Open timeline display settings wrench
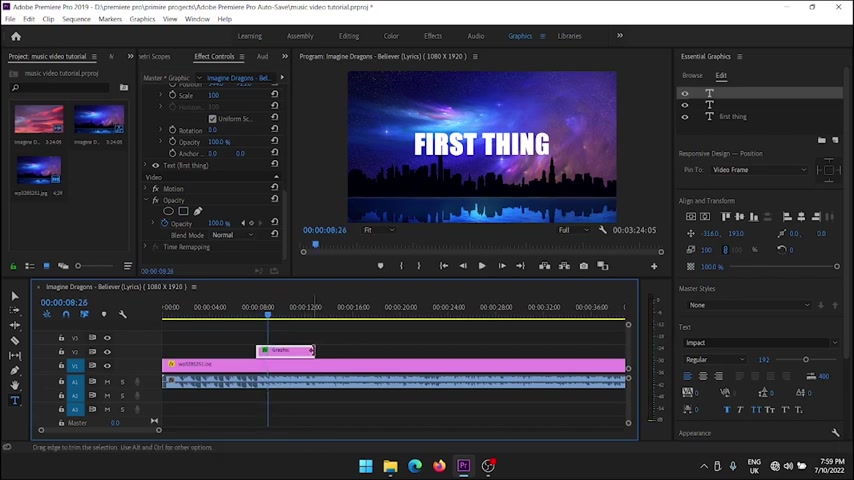This screenshot has height=480, width=854. point(123,314)
